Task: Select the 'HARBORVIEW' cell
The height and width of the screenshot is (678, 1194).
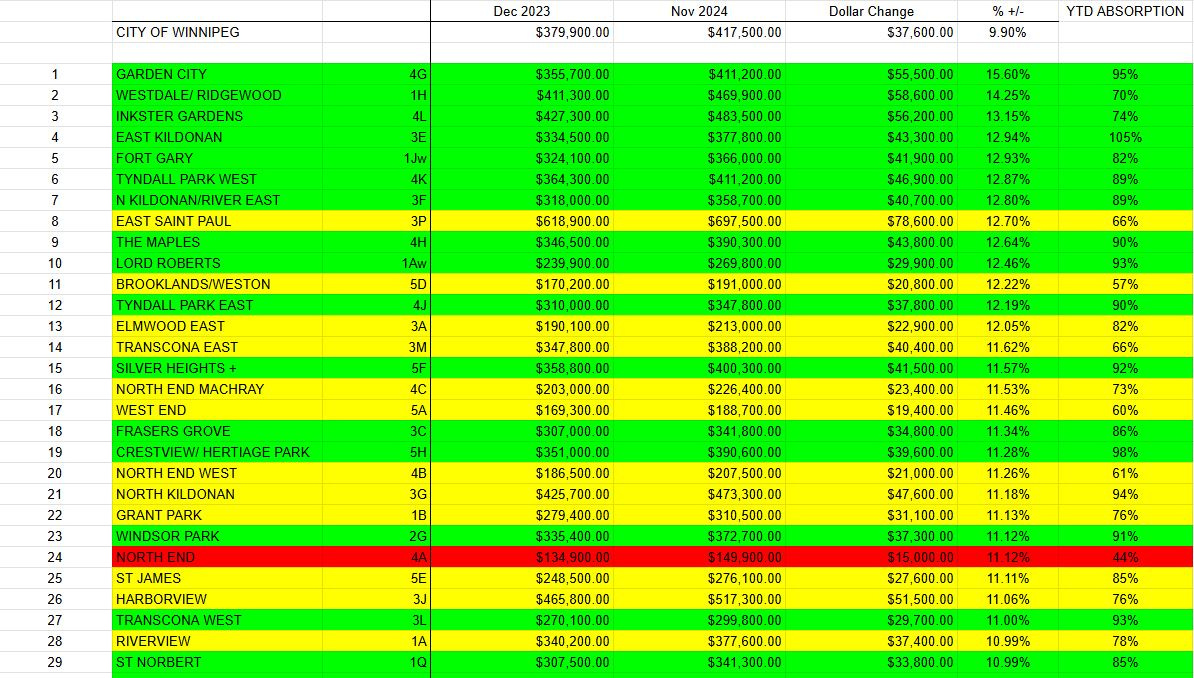Action: [x=217, y=599]
